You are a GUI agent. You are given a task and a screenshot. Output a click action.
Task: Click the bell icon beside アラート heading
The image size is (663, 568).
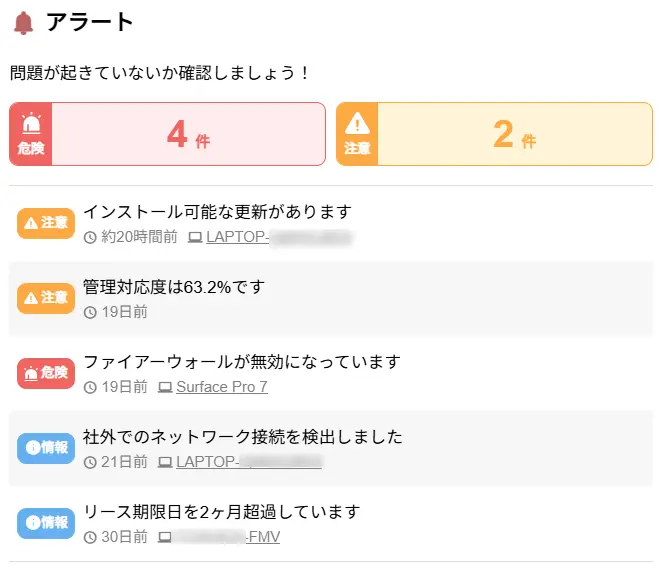pos(23,22)
